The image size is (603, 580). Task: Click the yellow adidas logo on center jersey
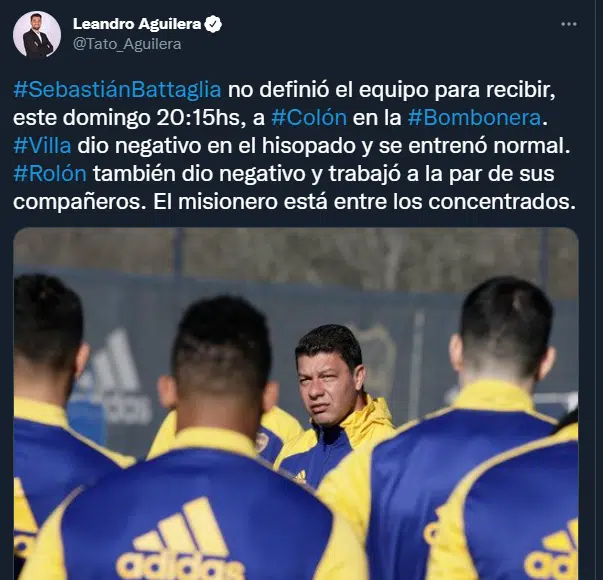(x=180, y=542)
